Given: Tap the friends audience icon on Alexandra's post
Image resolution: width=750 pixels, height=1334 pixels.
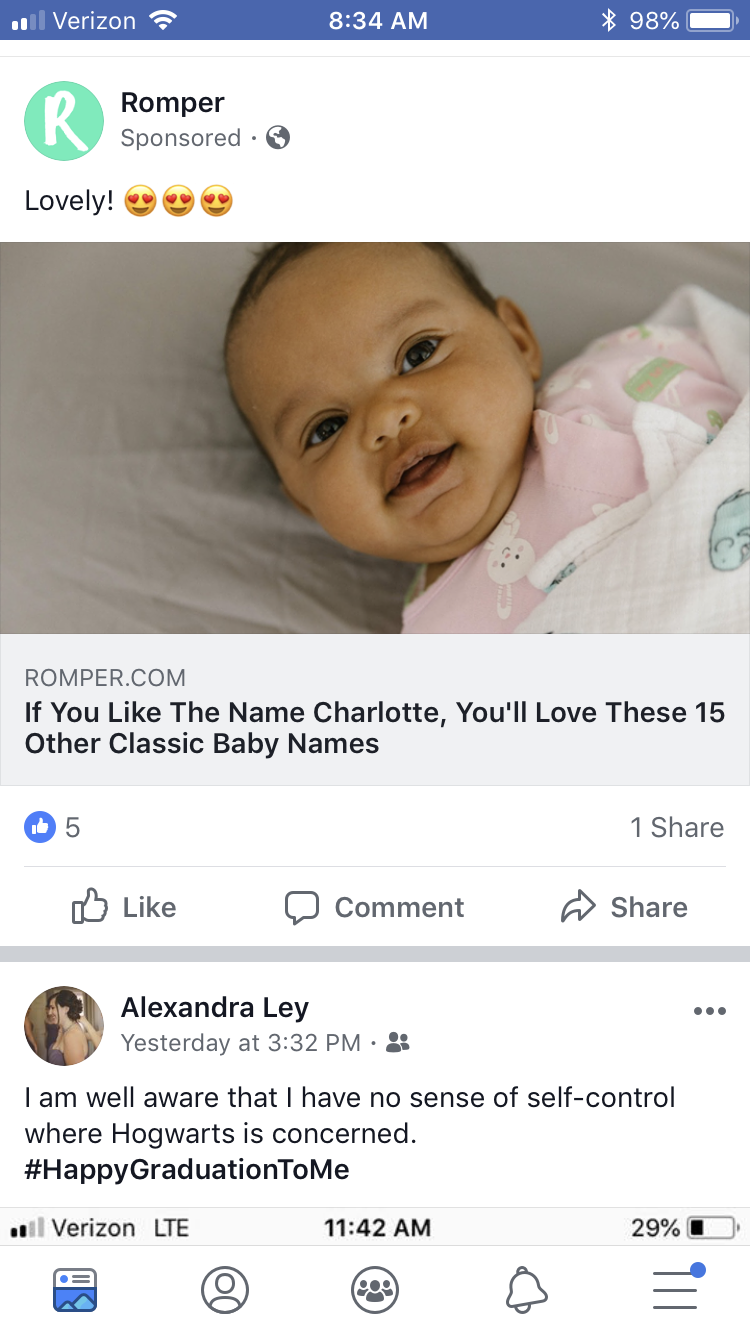Looking at the screenshot, I should [x=398, y=1043].
